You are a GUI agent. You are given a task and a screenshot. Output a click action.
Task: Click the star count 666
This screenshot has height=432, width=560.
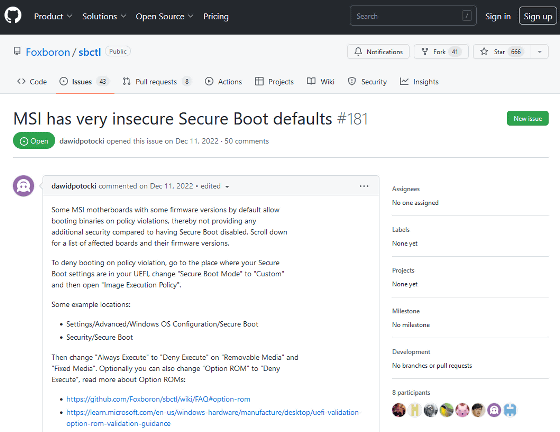[x=516, y=52]
